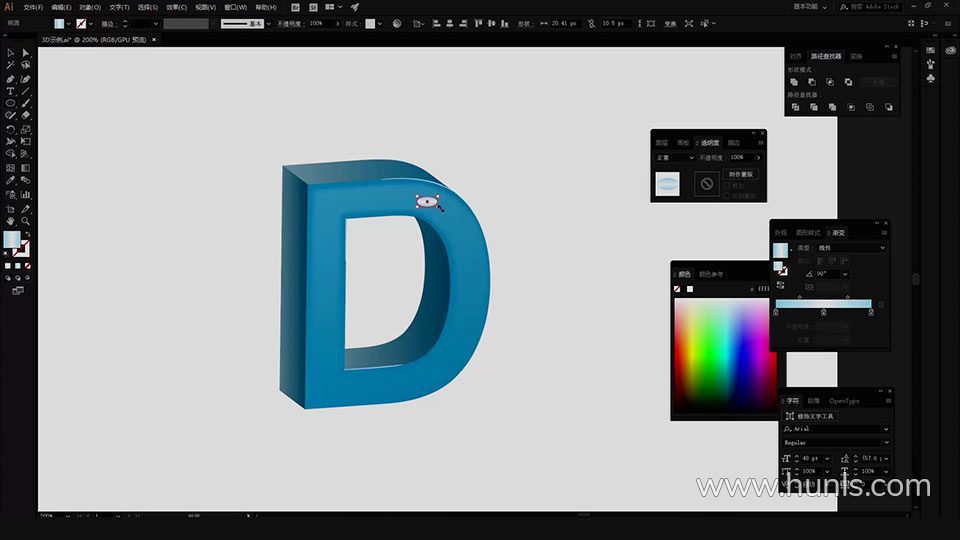Select the Column Graph tool

pyautogui.click(x=26, y=195)
